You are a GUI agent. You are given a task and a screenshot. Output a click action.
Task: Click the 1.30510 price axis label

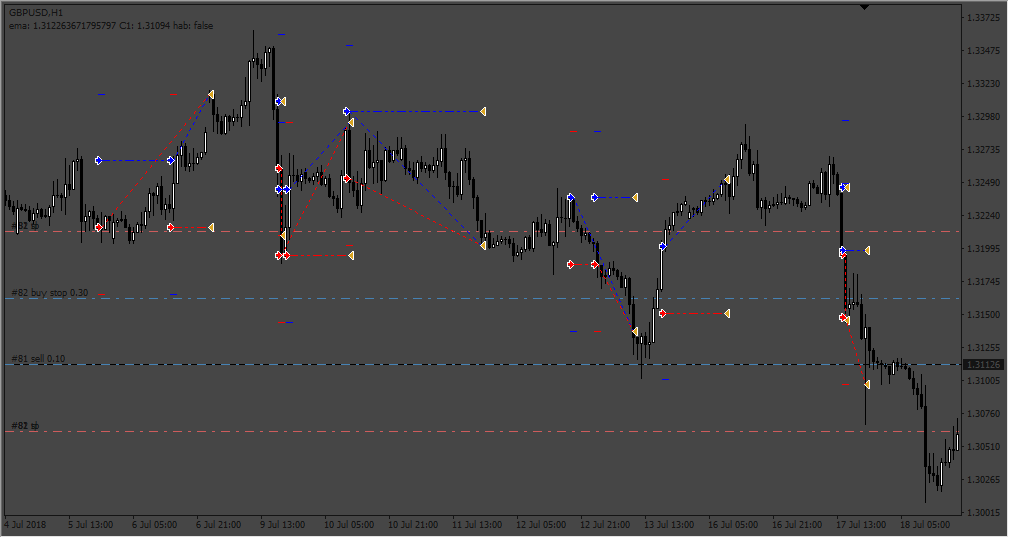(984, 446)
